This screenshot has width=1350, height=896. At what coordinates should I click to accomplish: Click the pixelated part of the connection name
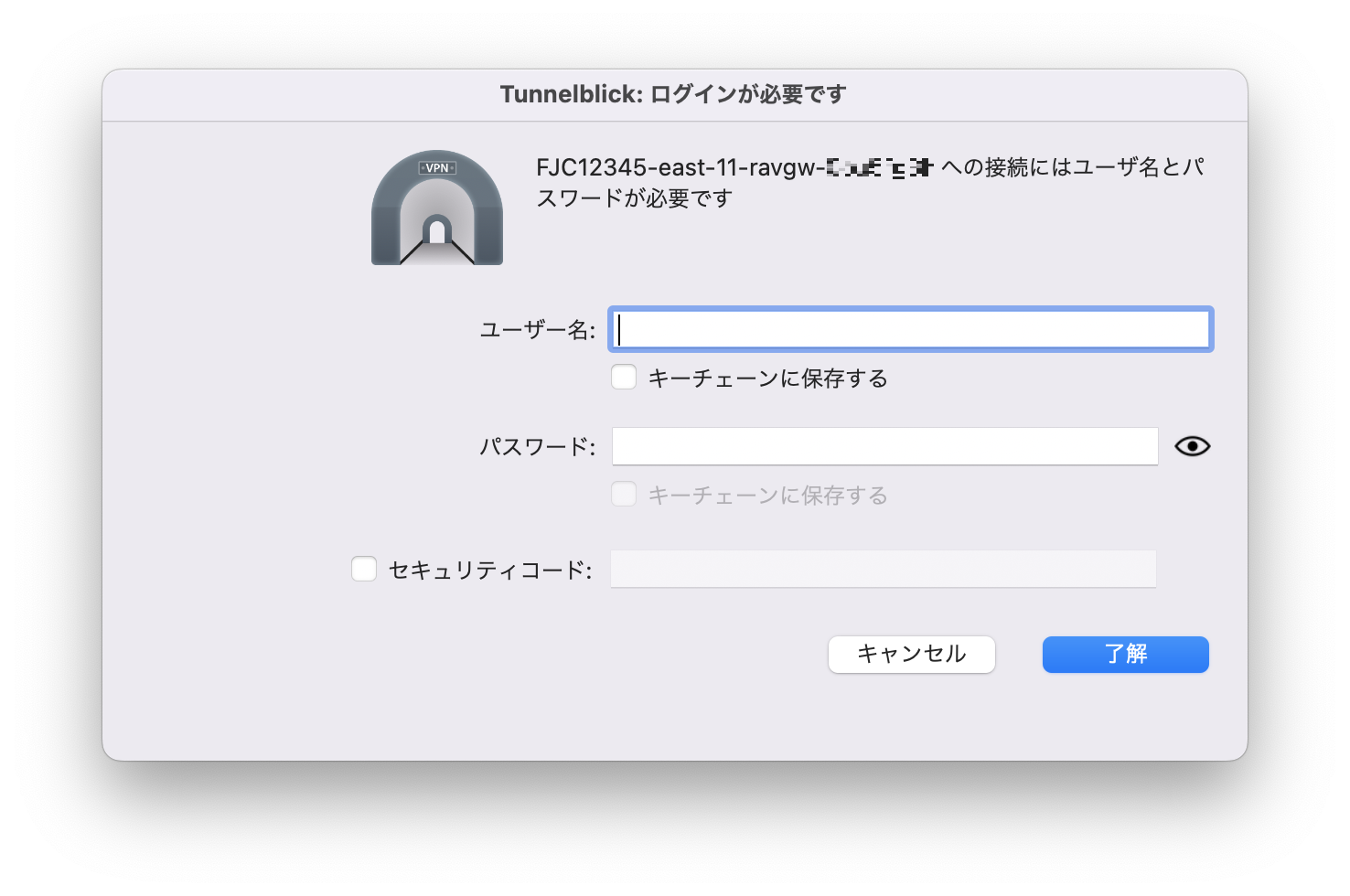[x=878, y=167]
